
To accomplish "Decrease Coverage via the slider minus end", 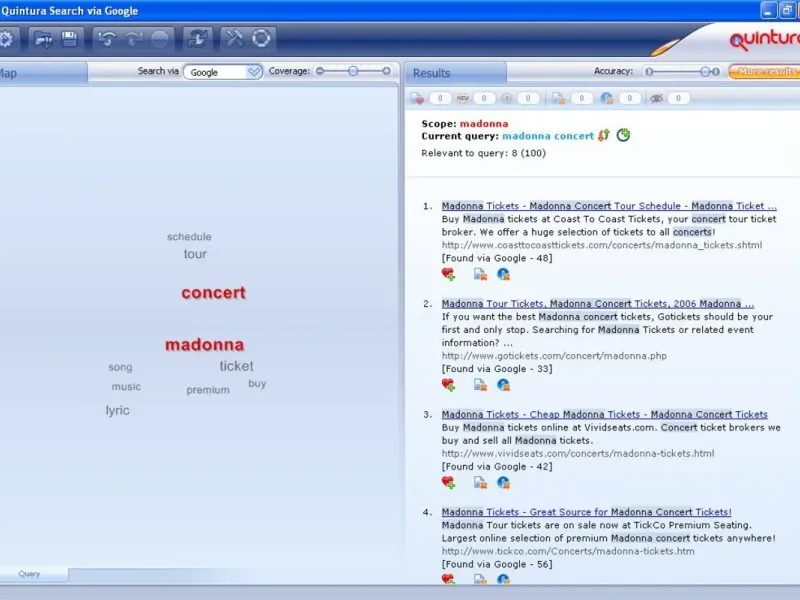I will [x=320, y=71].
